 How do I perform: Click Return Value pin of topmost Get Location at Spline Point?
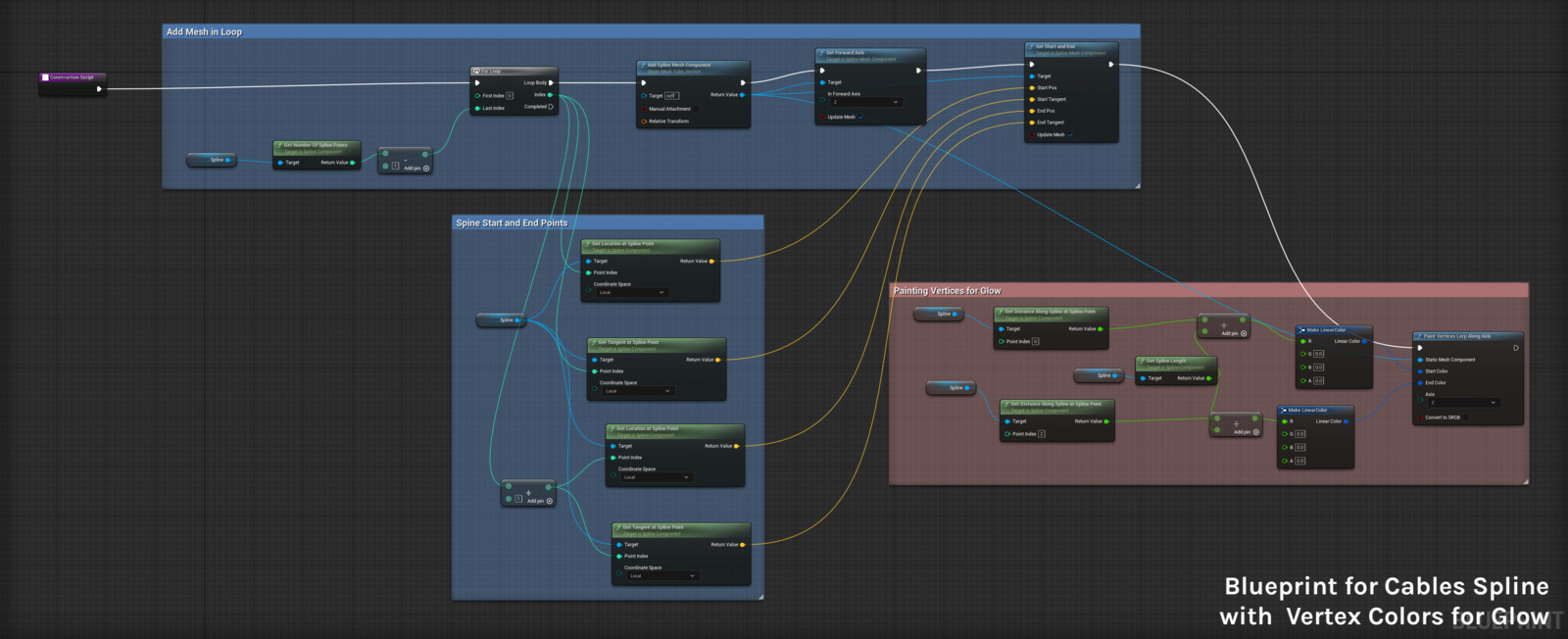712,262
